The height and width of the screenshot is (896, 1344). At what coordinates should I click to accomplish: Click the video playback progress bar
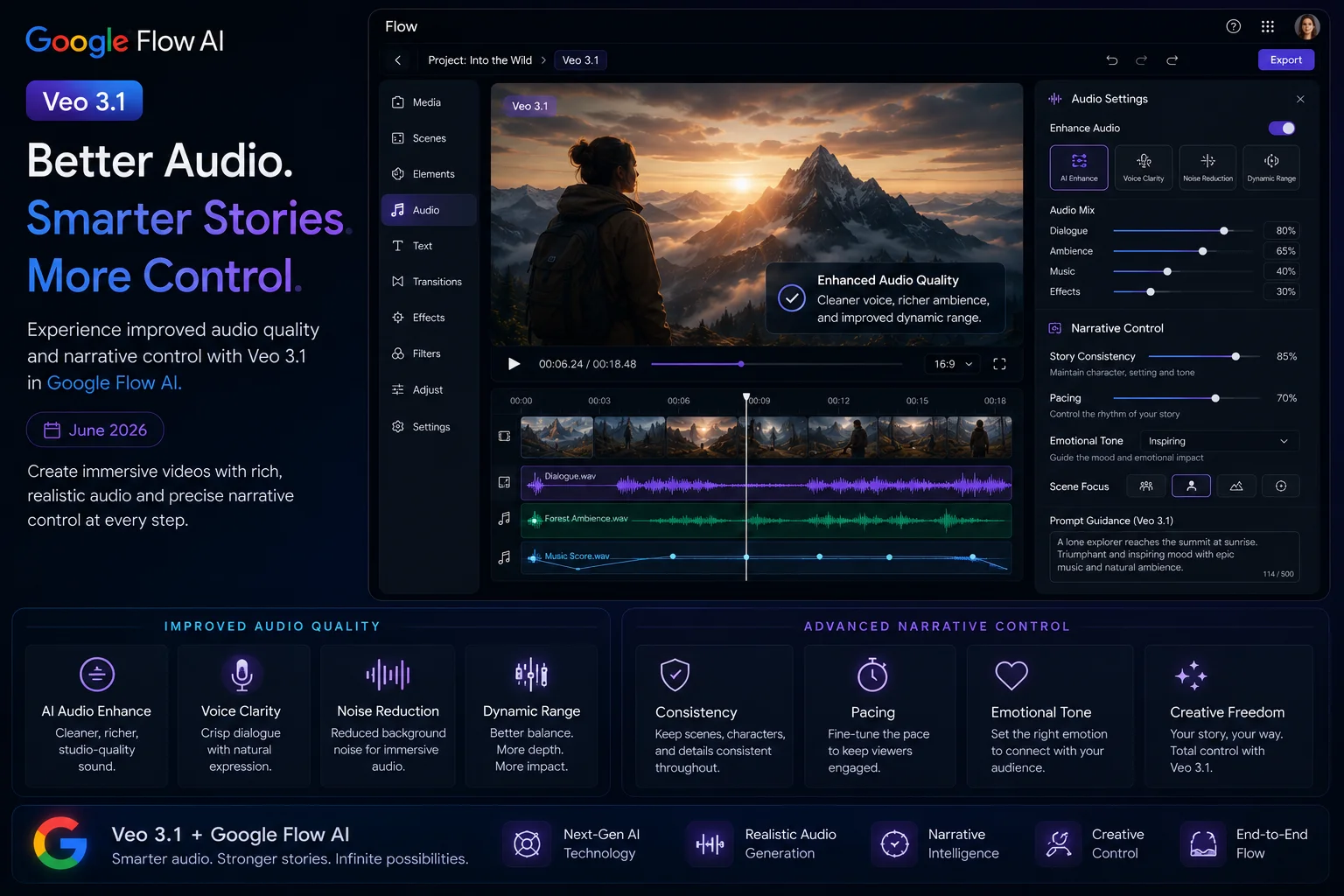[777, 364]
